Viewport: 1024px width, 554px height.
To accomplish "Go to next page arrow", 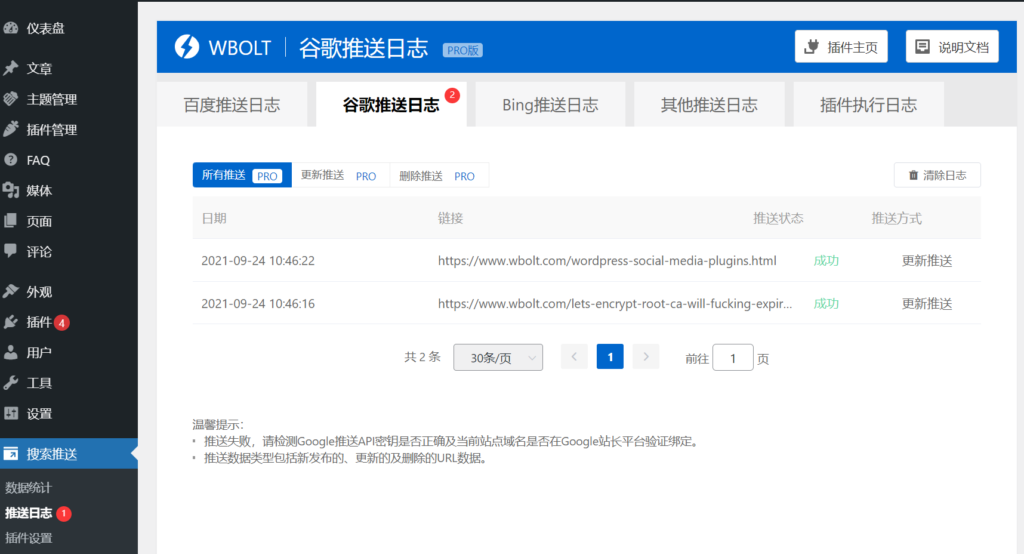I will (646, 357).
